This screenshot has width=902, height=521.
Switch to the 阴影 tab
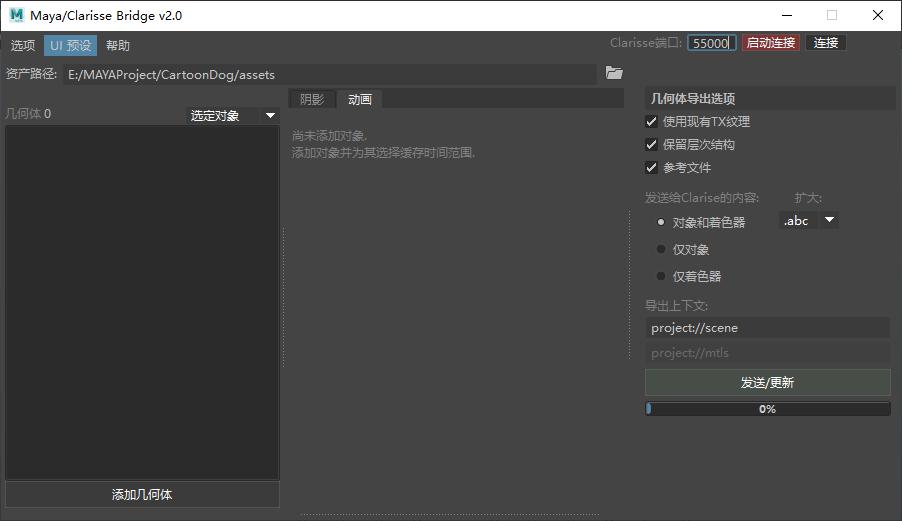point(312,99)
